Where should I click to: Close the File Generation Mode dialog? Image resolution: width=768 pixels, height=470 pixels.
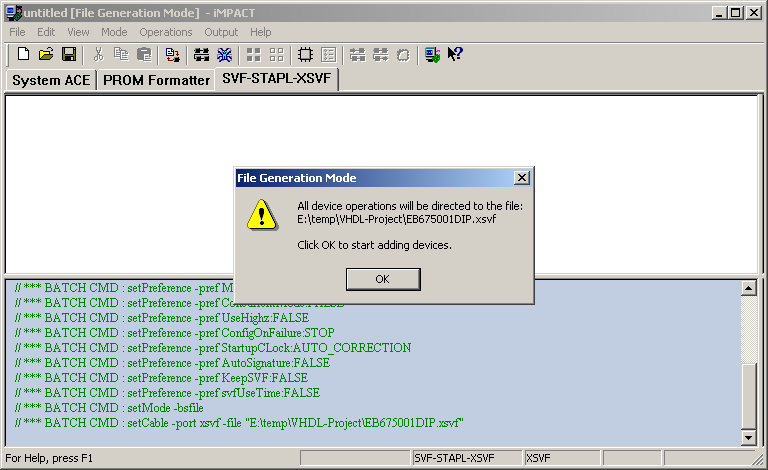tap(521, 178)
